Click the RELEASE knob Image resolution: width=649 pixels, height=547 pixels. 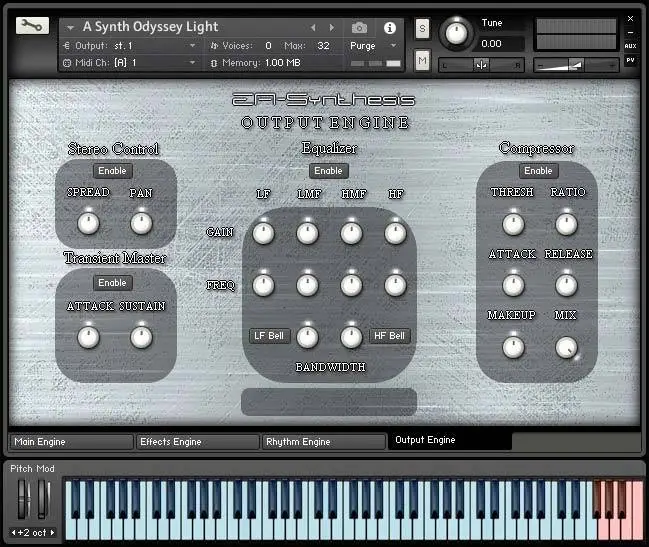click(566, 285)
